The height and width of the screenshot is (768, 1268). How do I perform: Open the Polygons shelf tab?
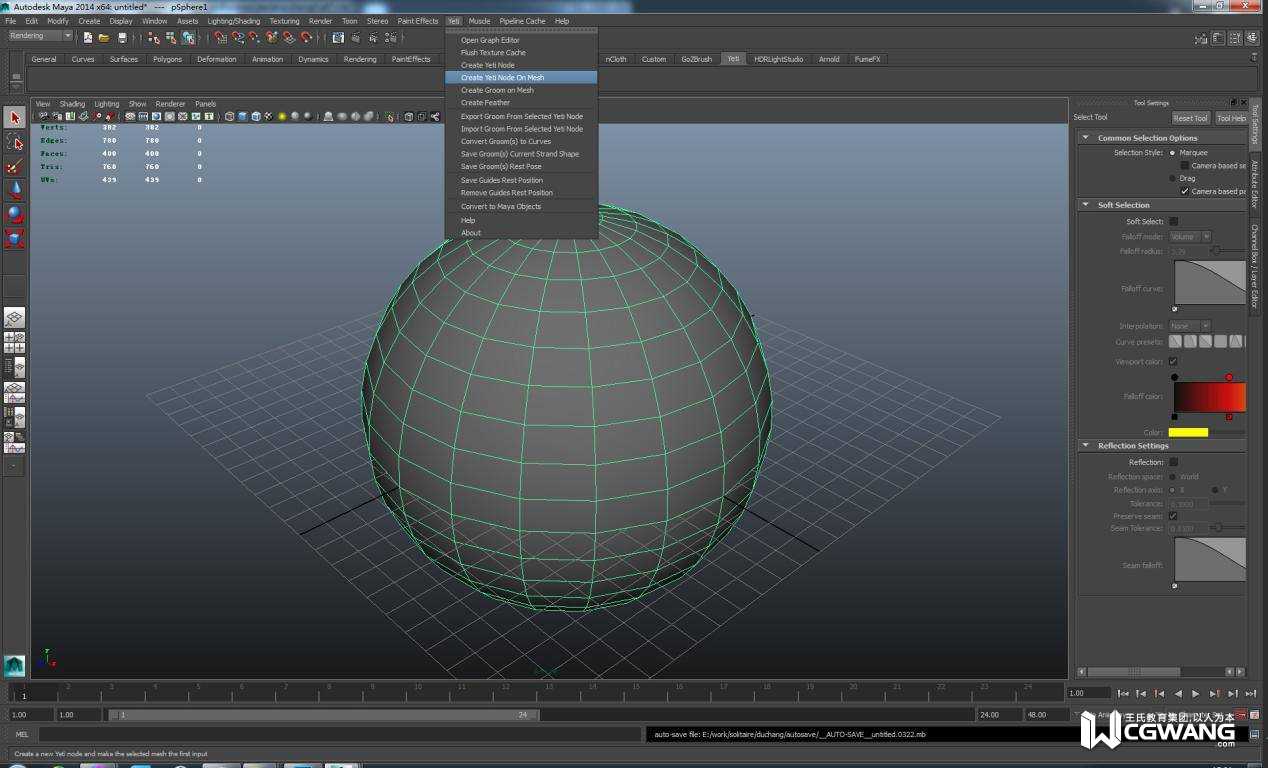[167, 59]
